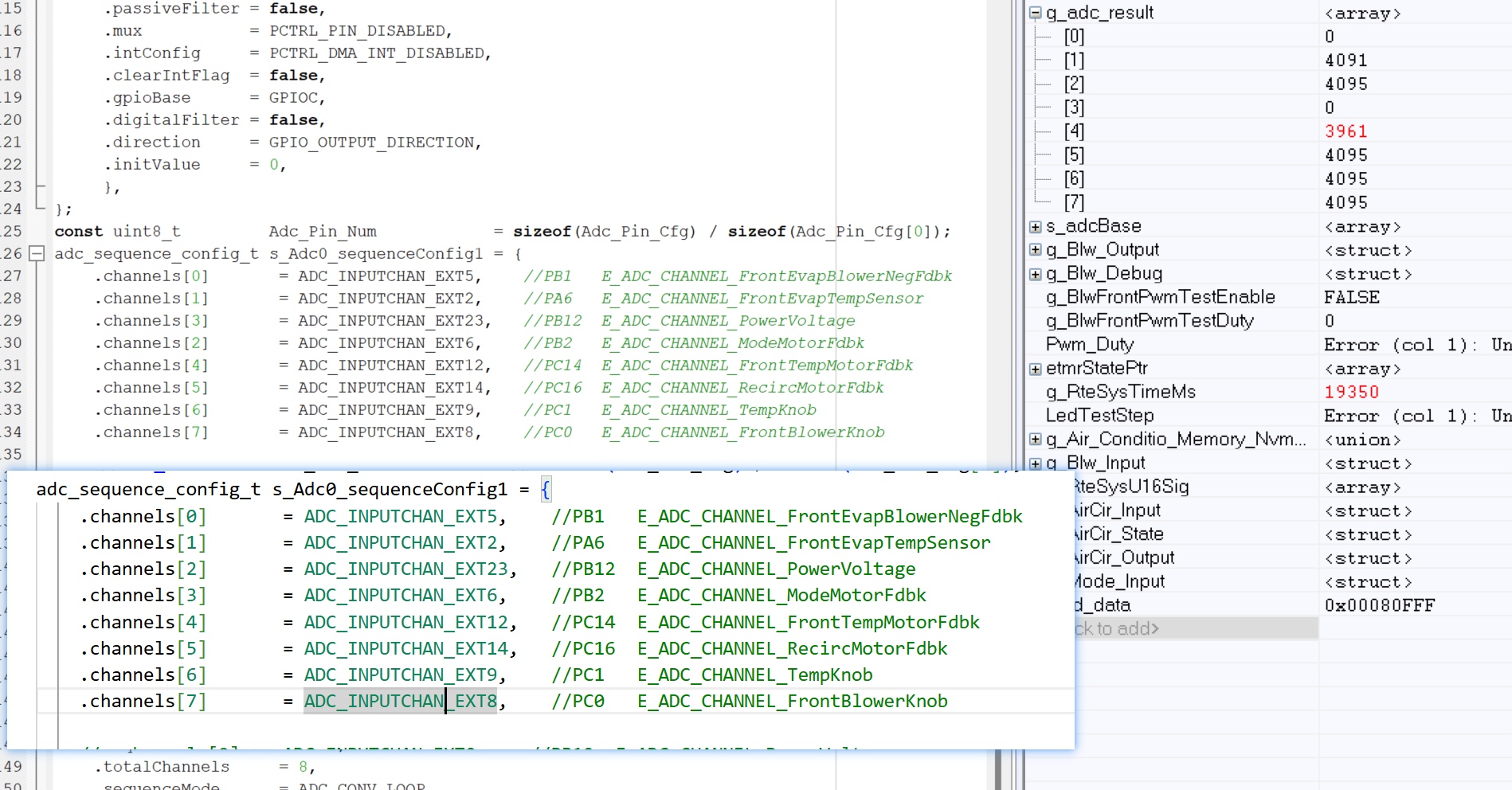The width and height of the screenshot is (1512, 790).
Task: Click GPIO_OUTPUT_DIRECTION in the editor
Action: (x=371, y=143)
